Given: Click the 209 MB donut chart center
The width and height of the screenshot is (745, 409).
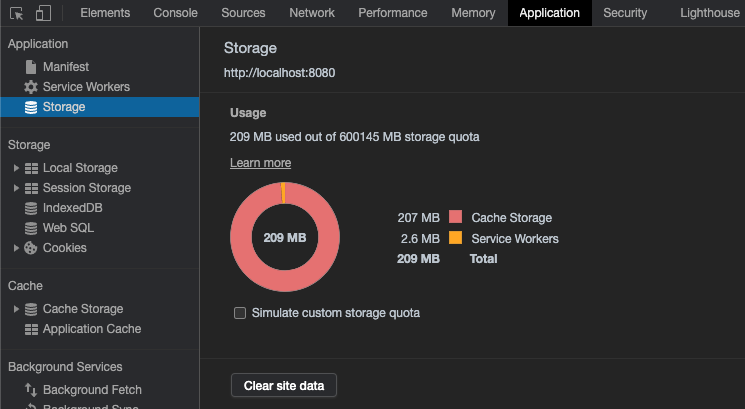Looking at the screenshot, I should click(285, 238).
